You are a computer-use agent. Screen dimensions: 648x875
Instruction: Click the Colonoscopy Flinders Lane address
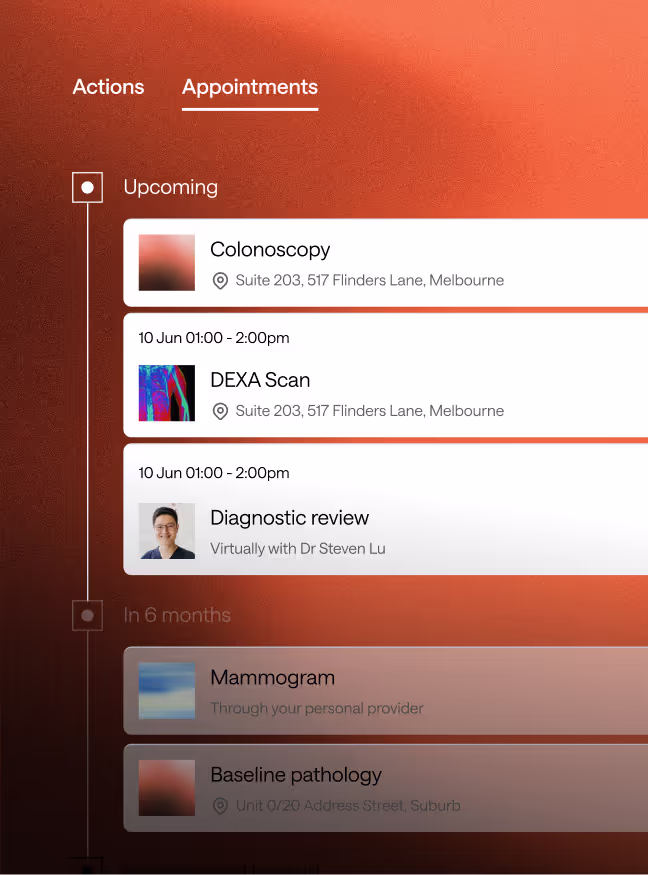(369, 281)
